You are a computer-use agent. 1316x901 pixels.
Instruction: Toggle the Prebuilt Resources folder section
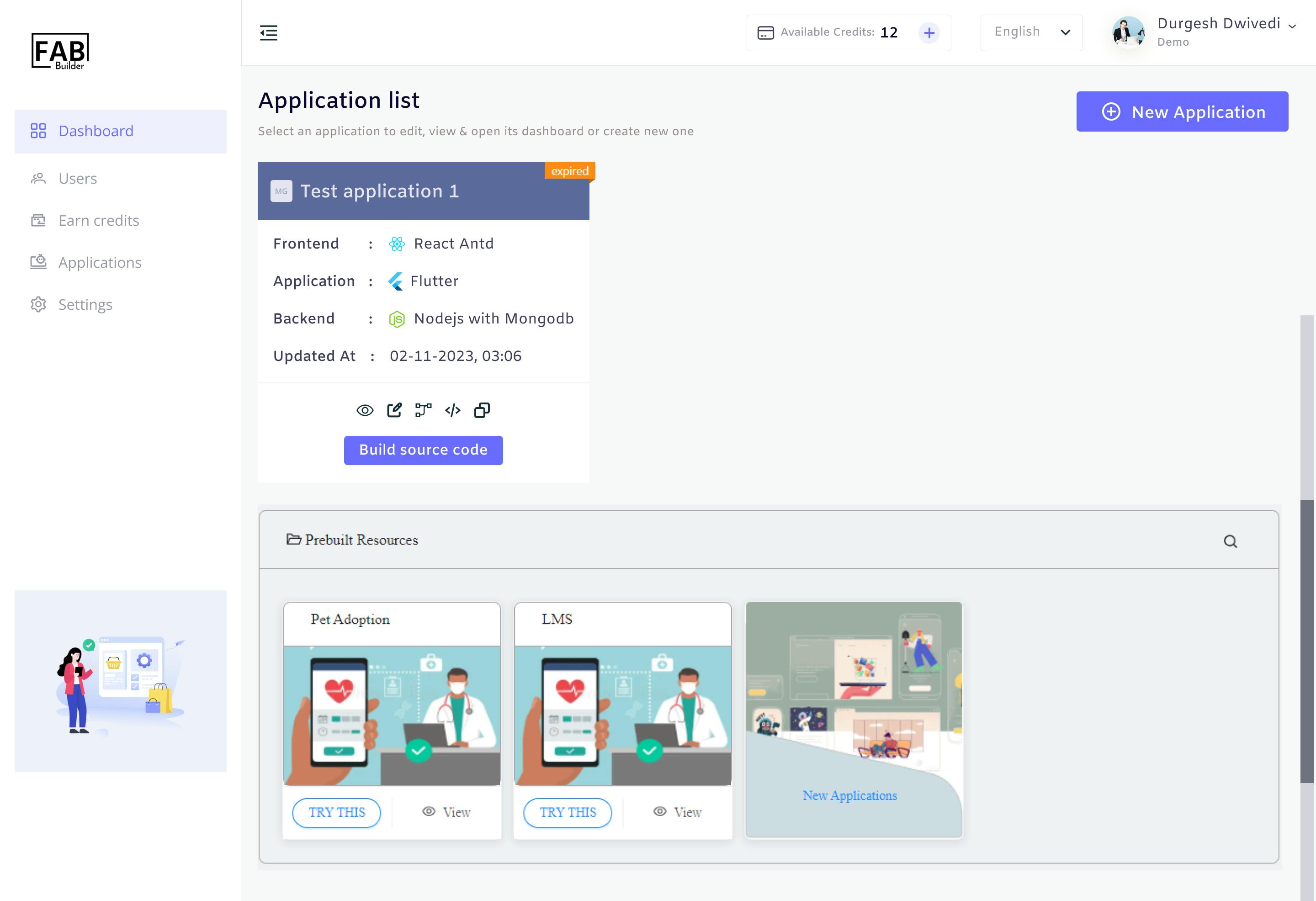coord(294,540)
